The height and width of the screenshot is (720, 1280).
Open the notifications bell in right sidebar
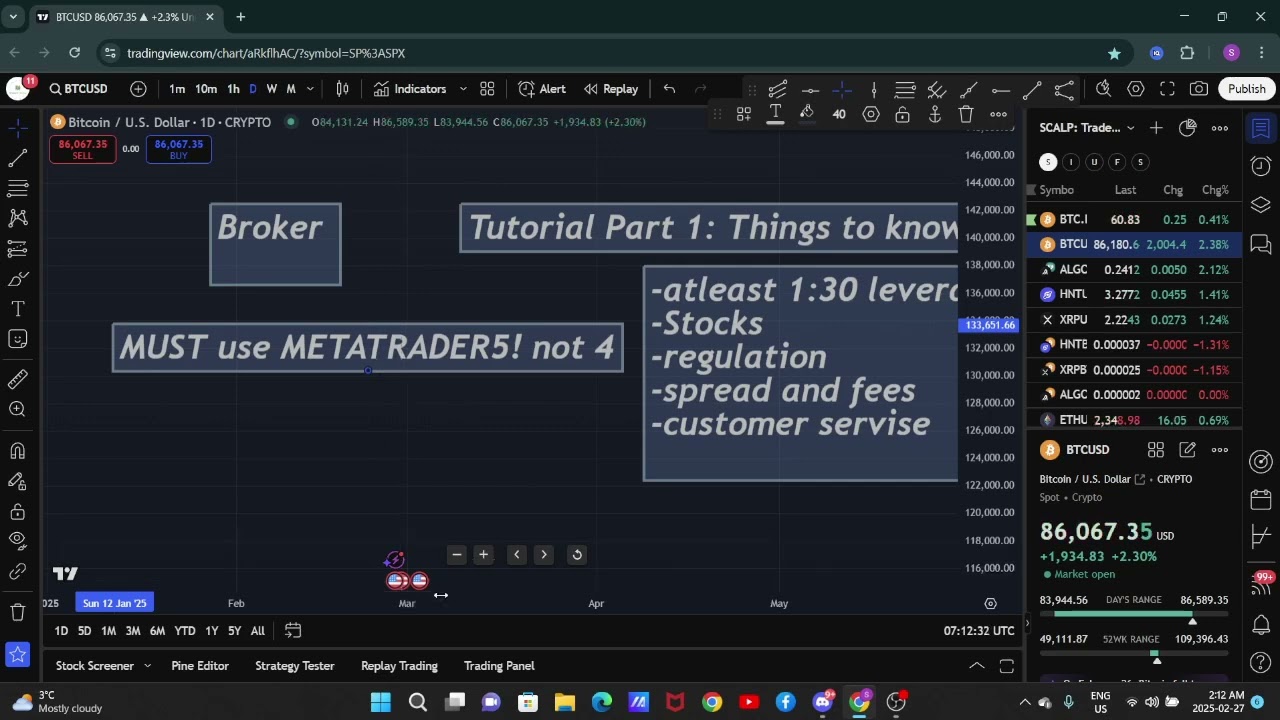1261,626
